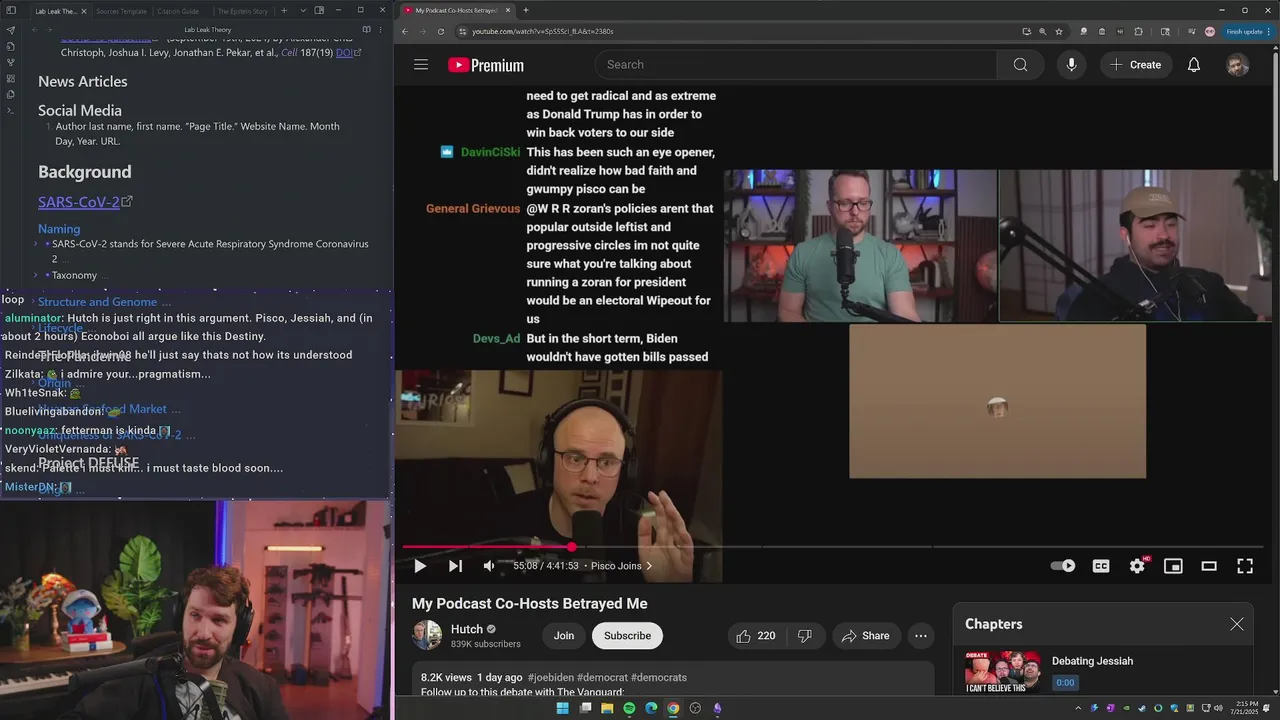Click Chrome address bar URL
This screenshot has width=1280, height=720.
543,31
